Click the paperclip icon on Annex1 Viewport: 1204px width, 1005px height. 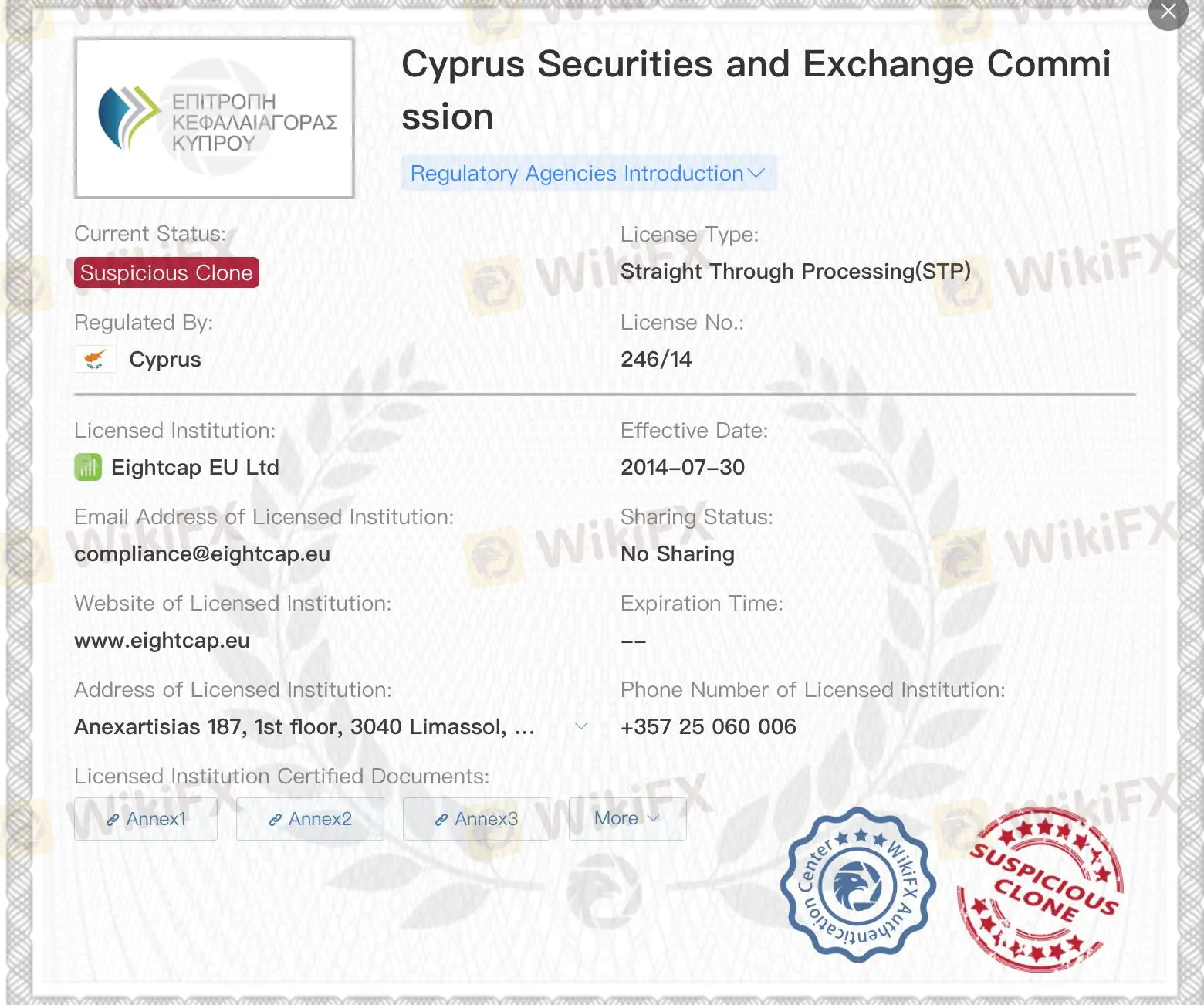pos(113,819)
